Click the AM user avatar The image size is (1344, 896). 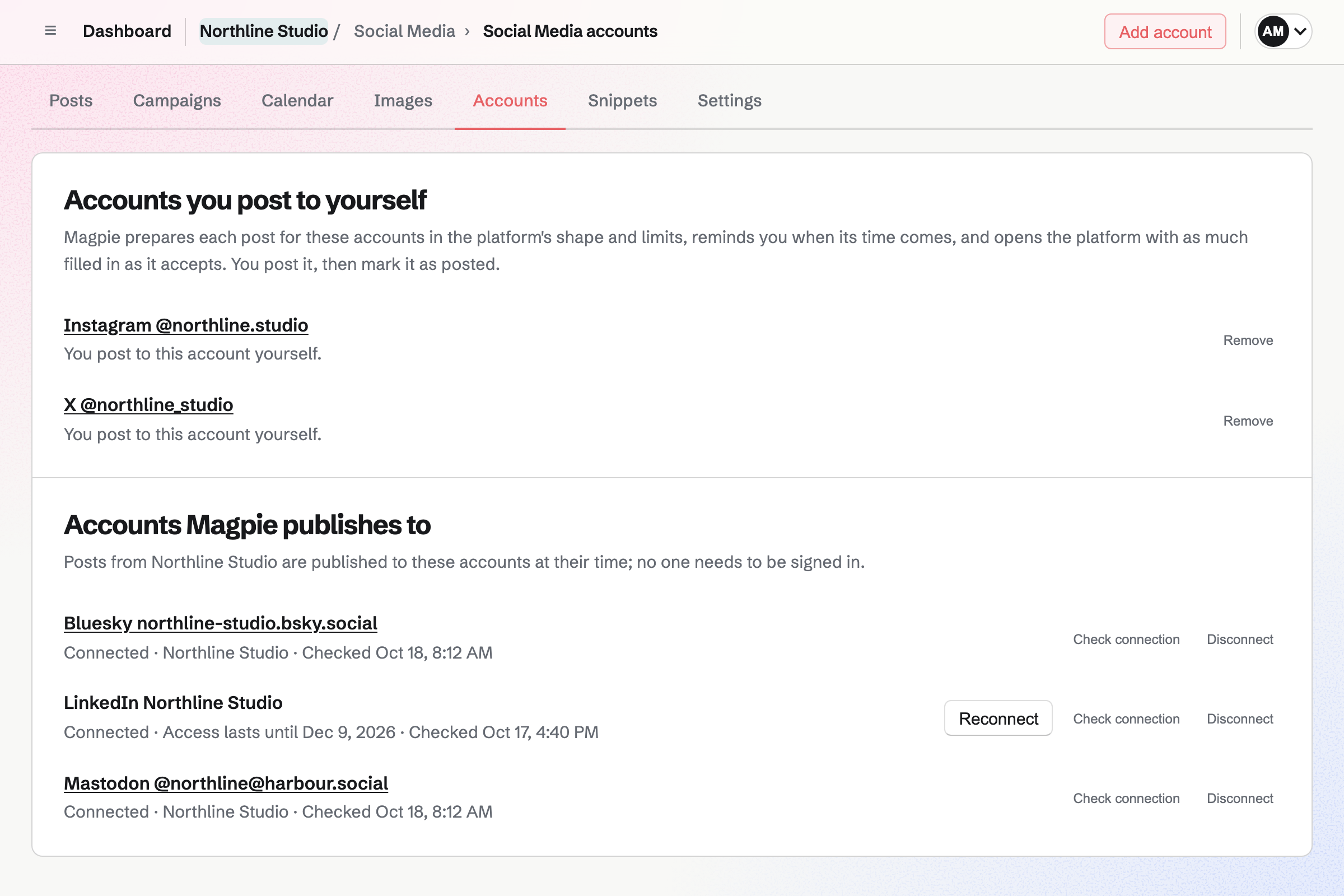1272,31
